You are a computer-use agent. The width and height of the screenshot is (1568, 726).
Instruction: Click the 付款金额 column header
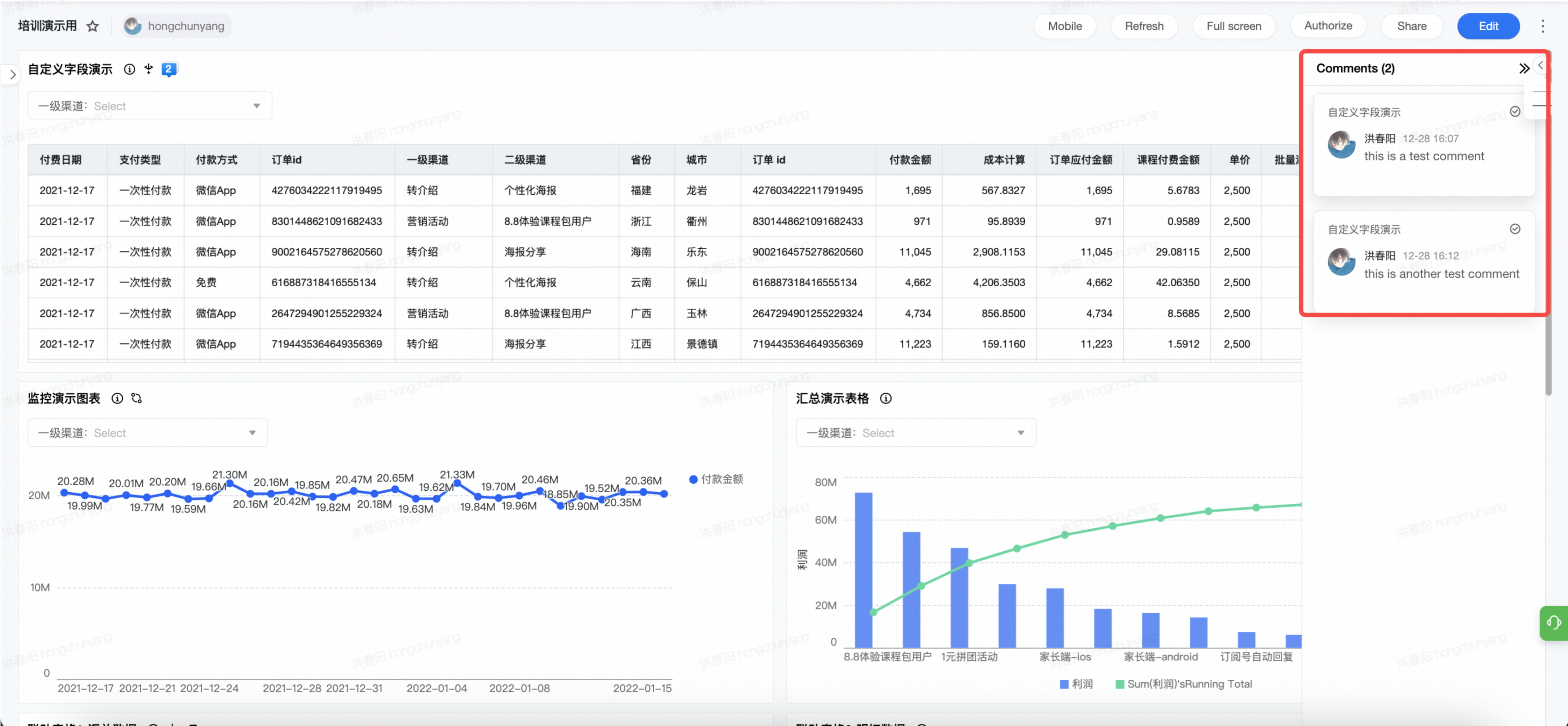click(910, 160)
